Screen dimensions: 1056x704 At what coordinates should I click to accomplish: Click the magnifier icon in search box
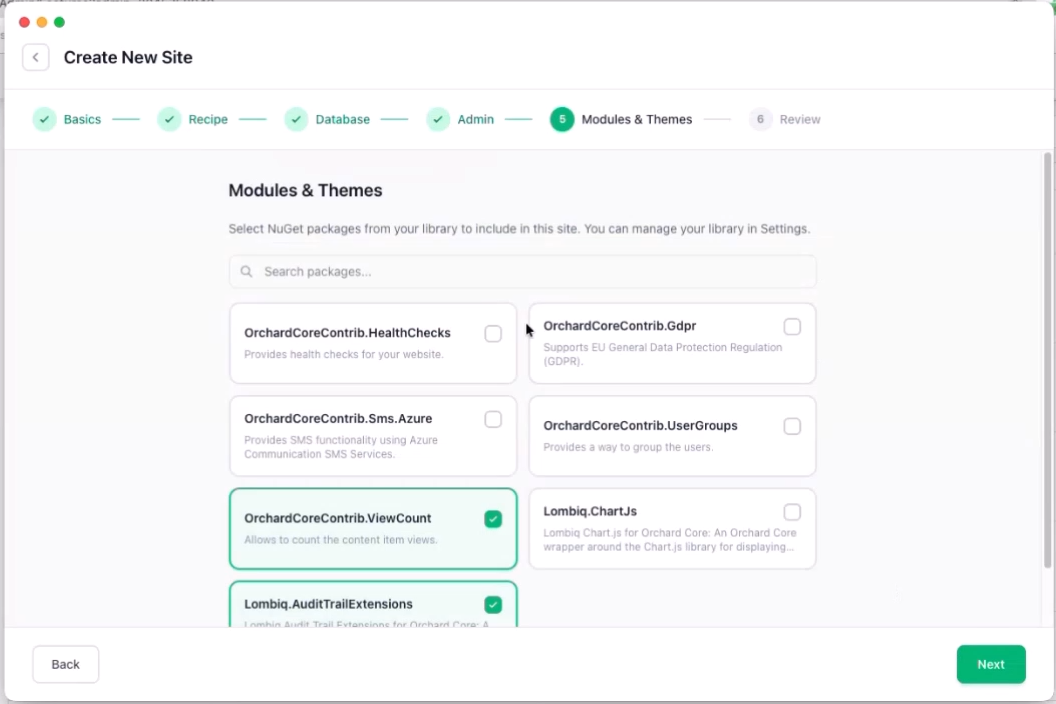point(246,271)
